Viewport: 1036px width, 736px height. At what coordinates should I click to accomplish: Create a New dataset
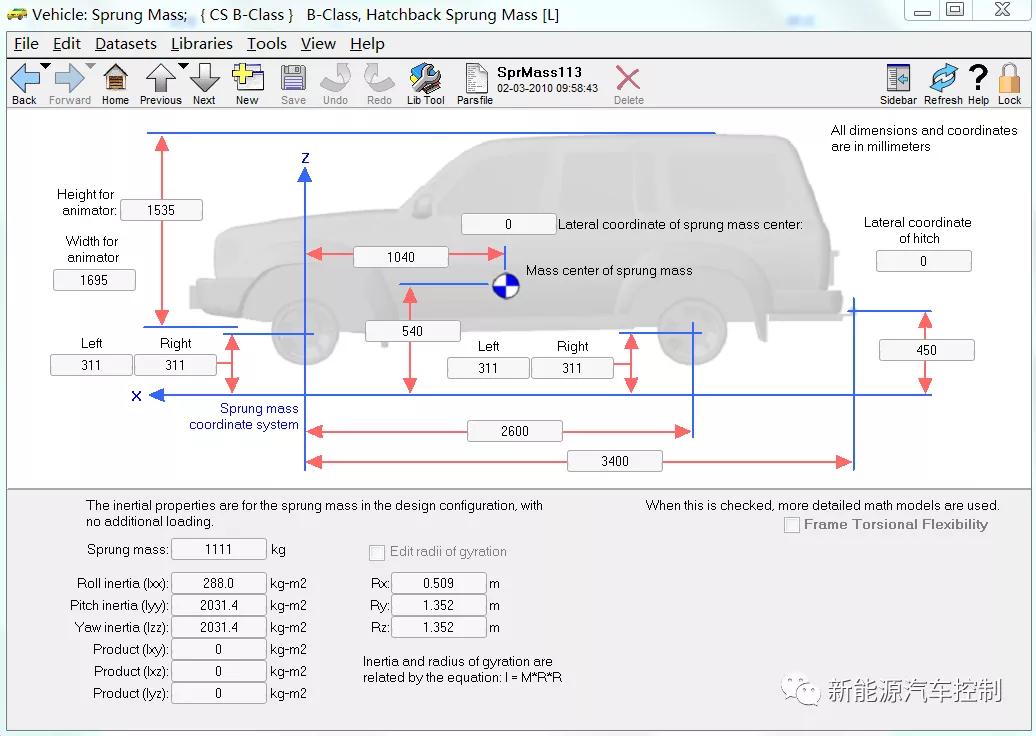(247, 82)
